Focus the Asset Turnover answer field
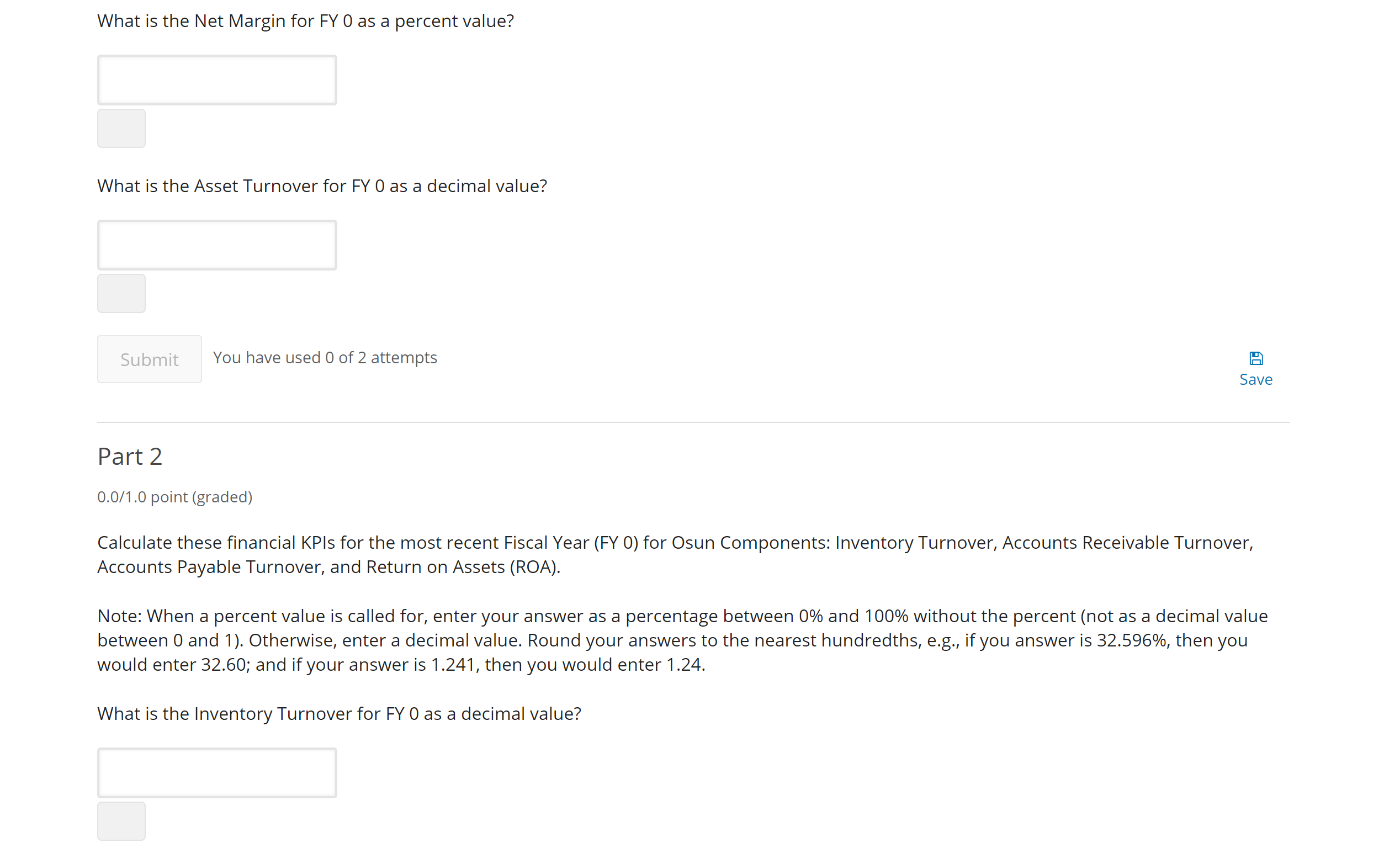 pos(217,244)
